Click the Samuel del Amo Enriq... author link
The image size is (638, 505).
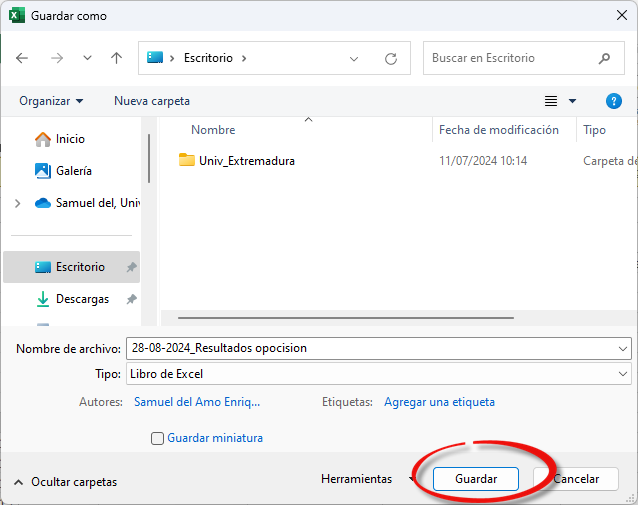click(x=197, y=402)
